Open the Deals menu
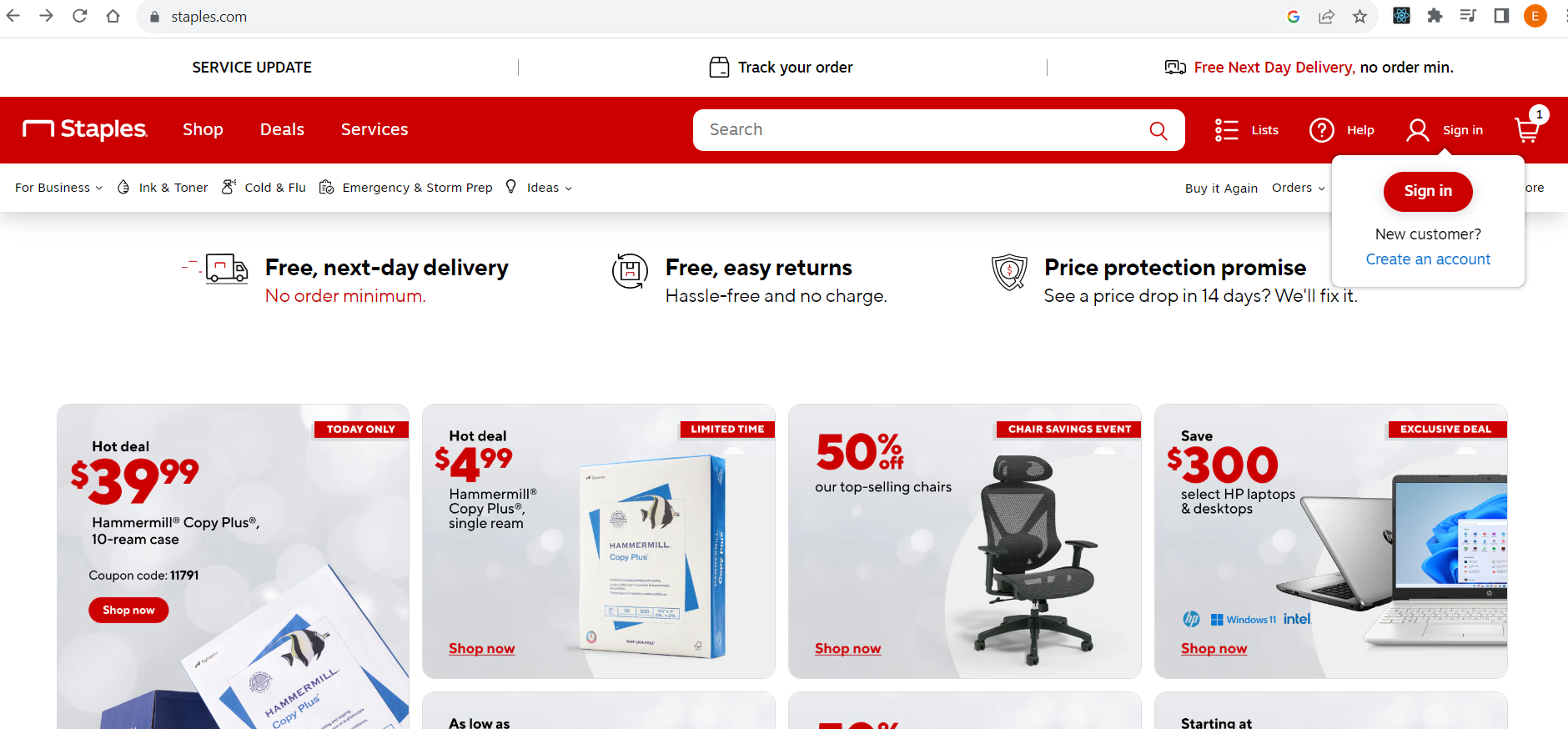 (x=282, y=129)
